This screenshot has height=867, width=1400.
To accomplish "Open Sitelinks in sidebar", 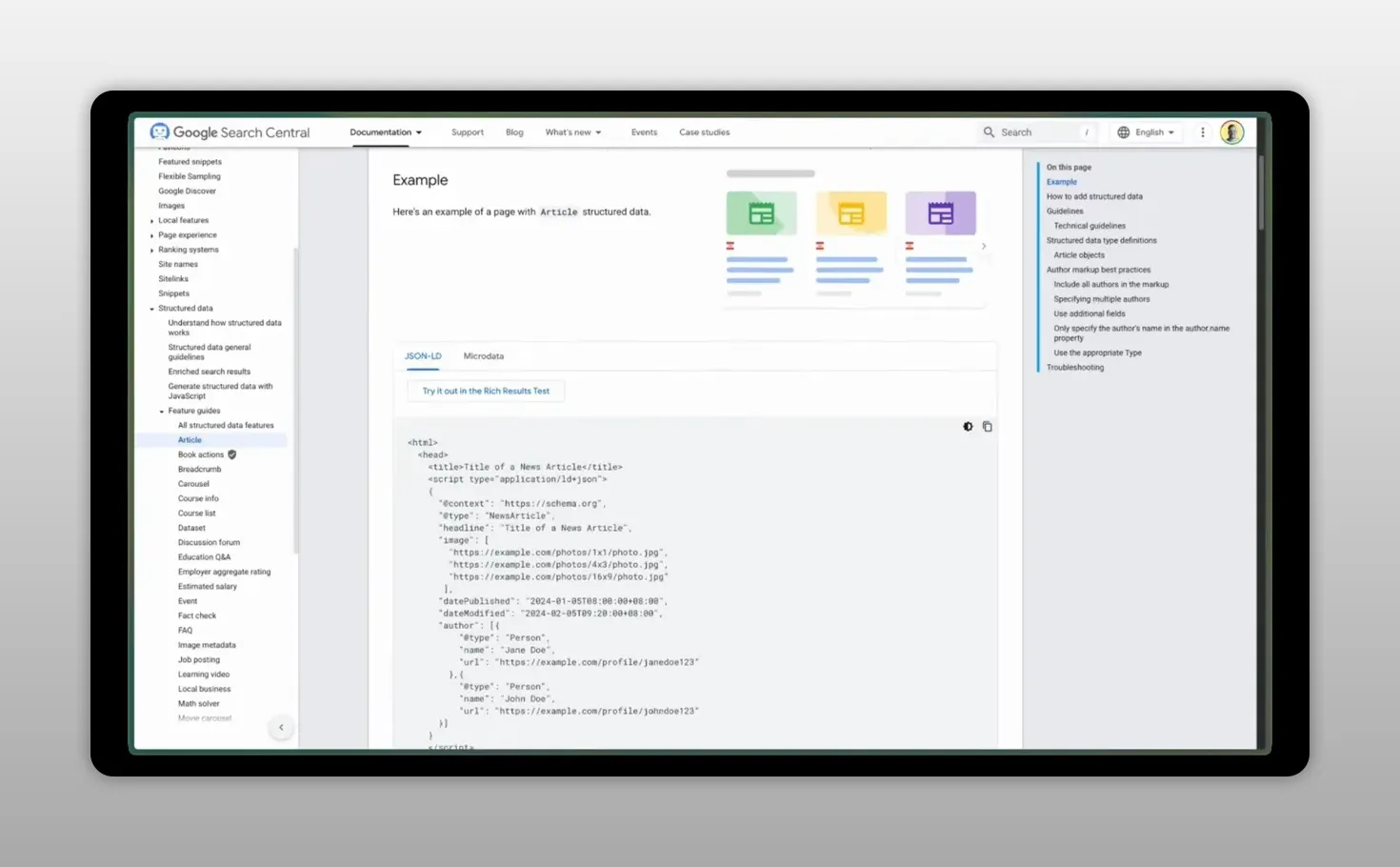I will click(x=173, y=279).
